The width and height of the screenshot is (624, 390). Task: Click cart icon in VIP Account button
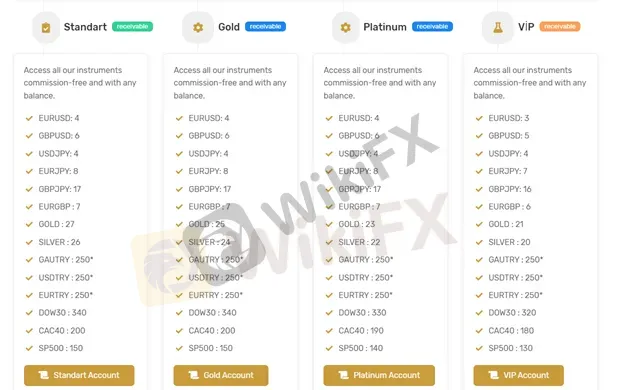click(493, 375)
